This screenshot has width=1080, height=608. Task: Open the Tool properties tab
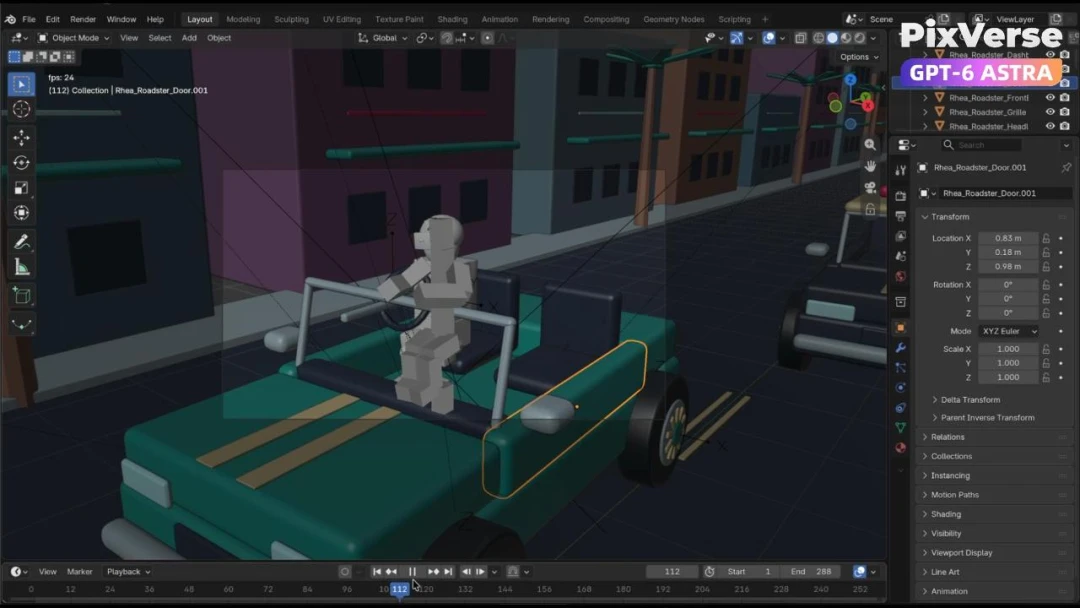click(x=900, y=170)
